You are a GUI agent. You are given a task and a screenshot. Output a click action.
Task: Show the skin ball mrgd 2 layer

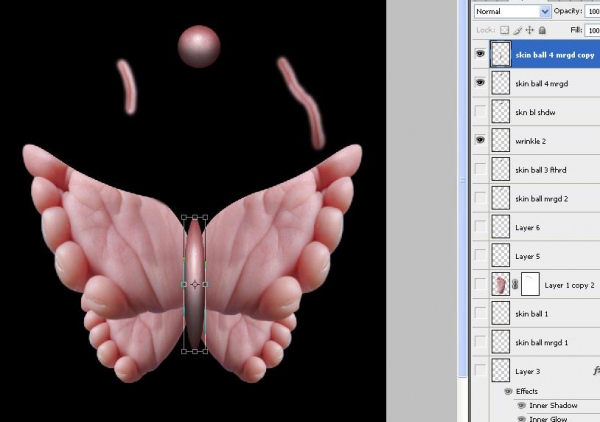(x=480, y=198)
